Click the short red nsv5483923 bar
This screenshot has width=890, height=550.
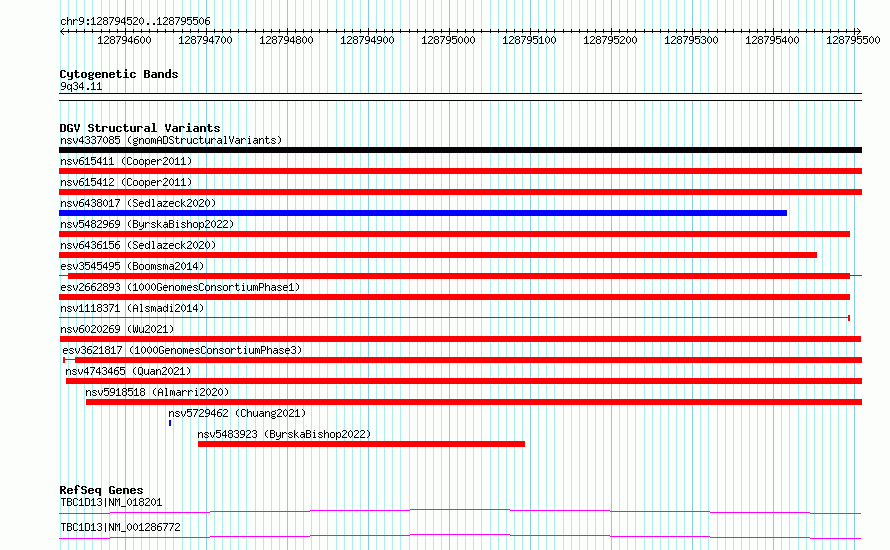pos(362,444)
